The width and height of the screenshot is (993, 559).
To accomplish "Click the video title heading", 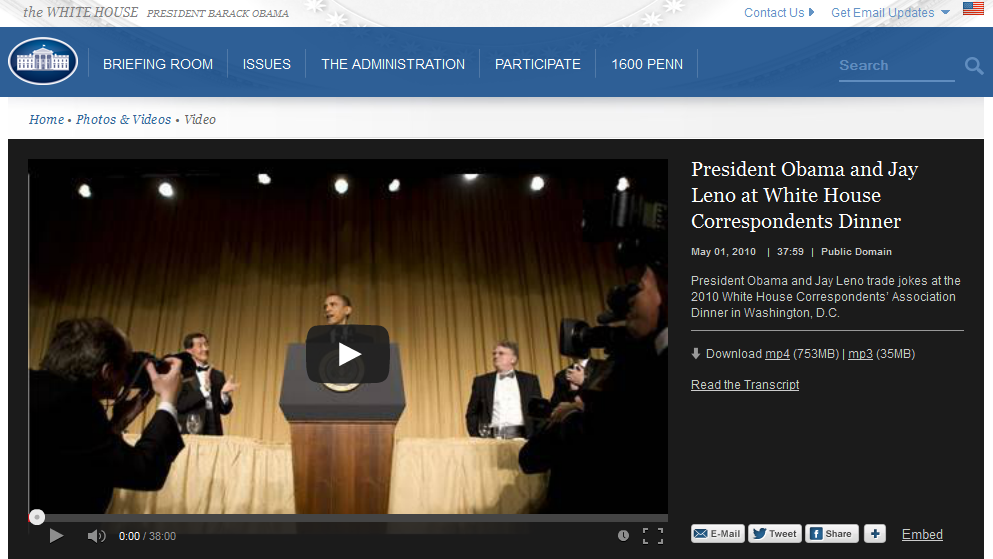I will click(804, 195).
